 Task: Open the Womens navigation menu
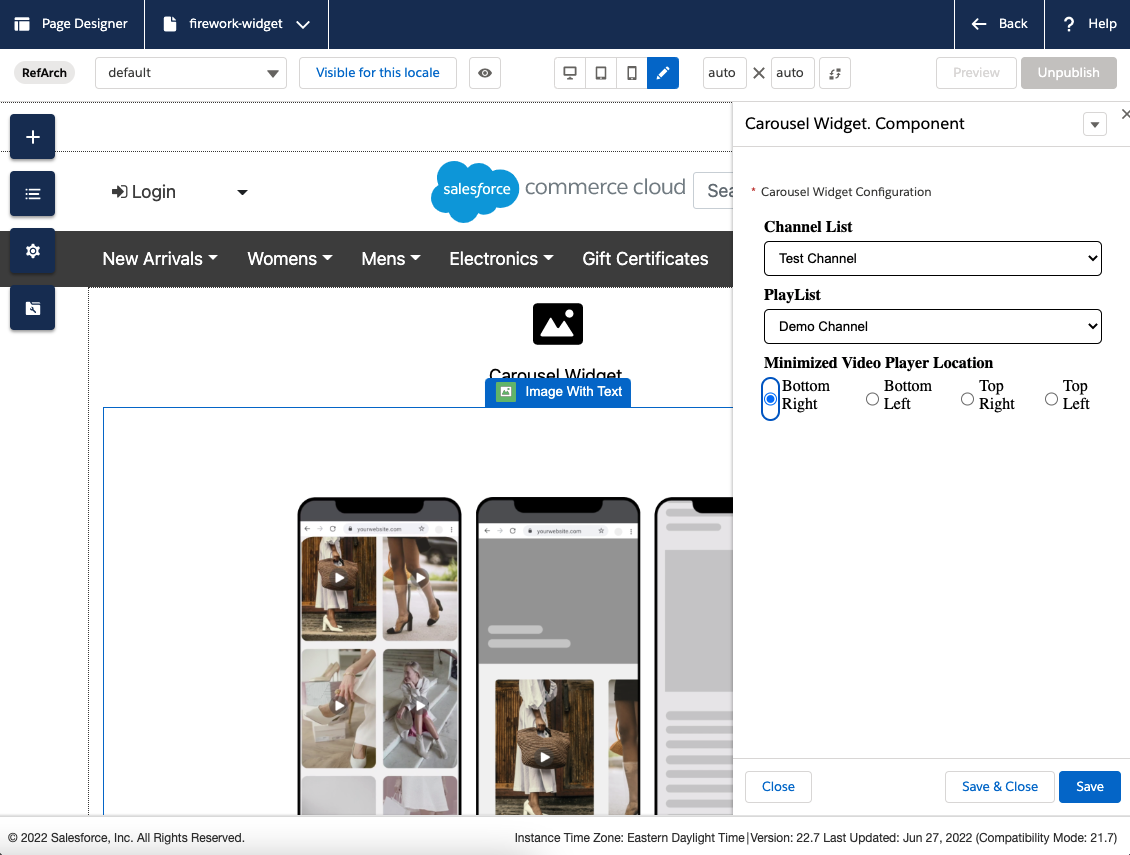pyautogui.click(x=289, y=259)
